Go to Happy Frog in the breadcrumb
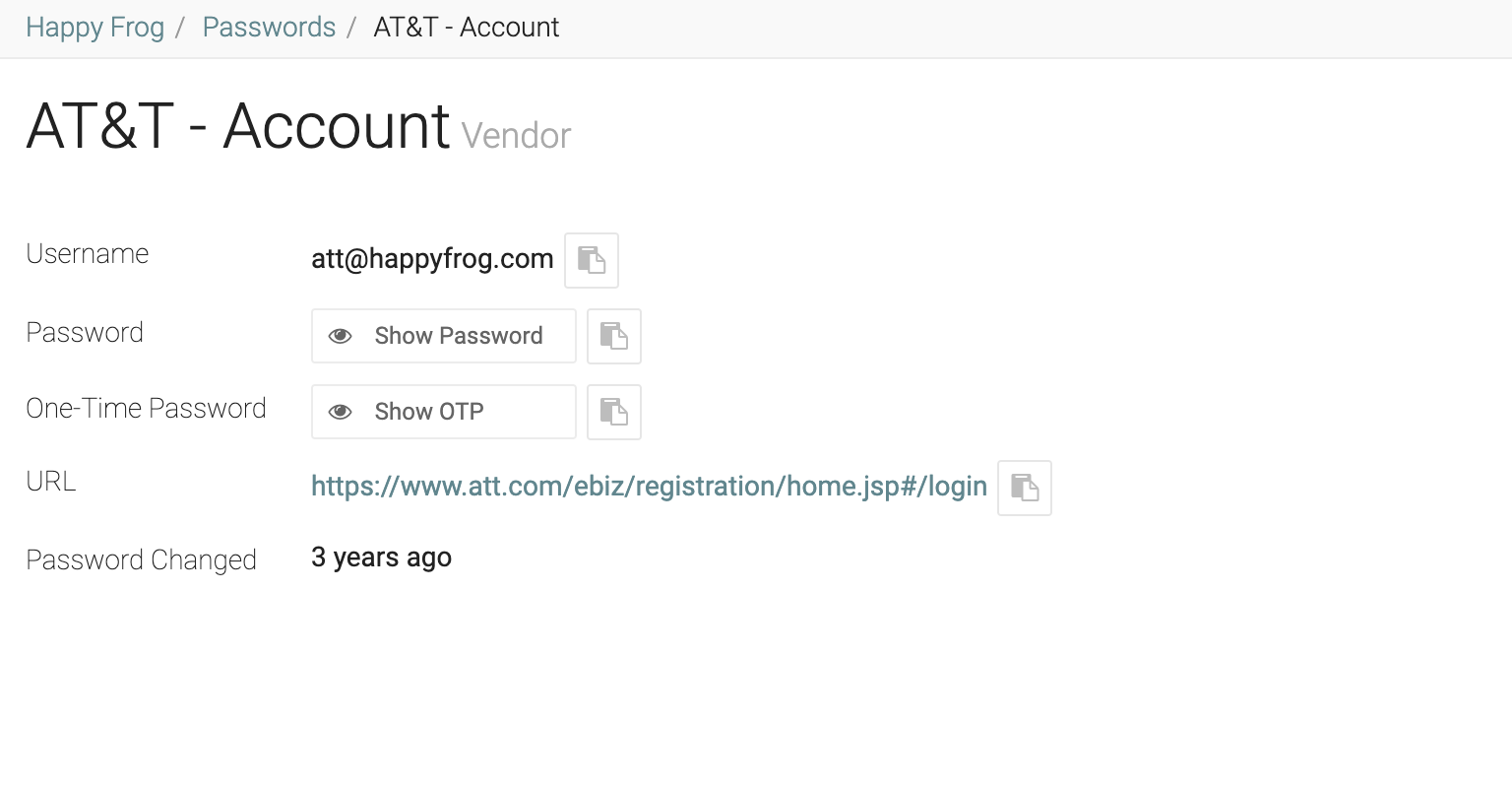The width and height of the screenshot is (1512, 788). pyautogui.click(x=94, y=28)
